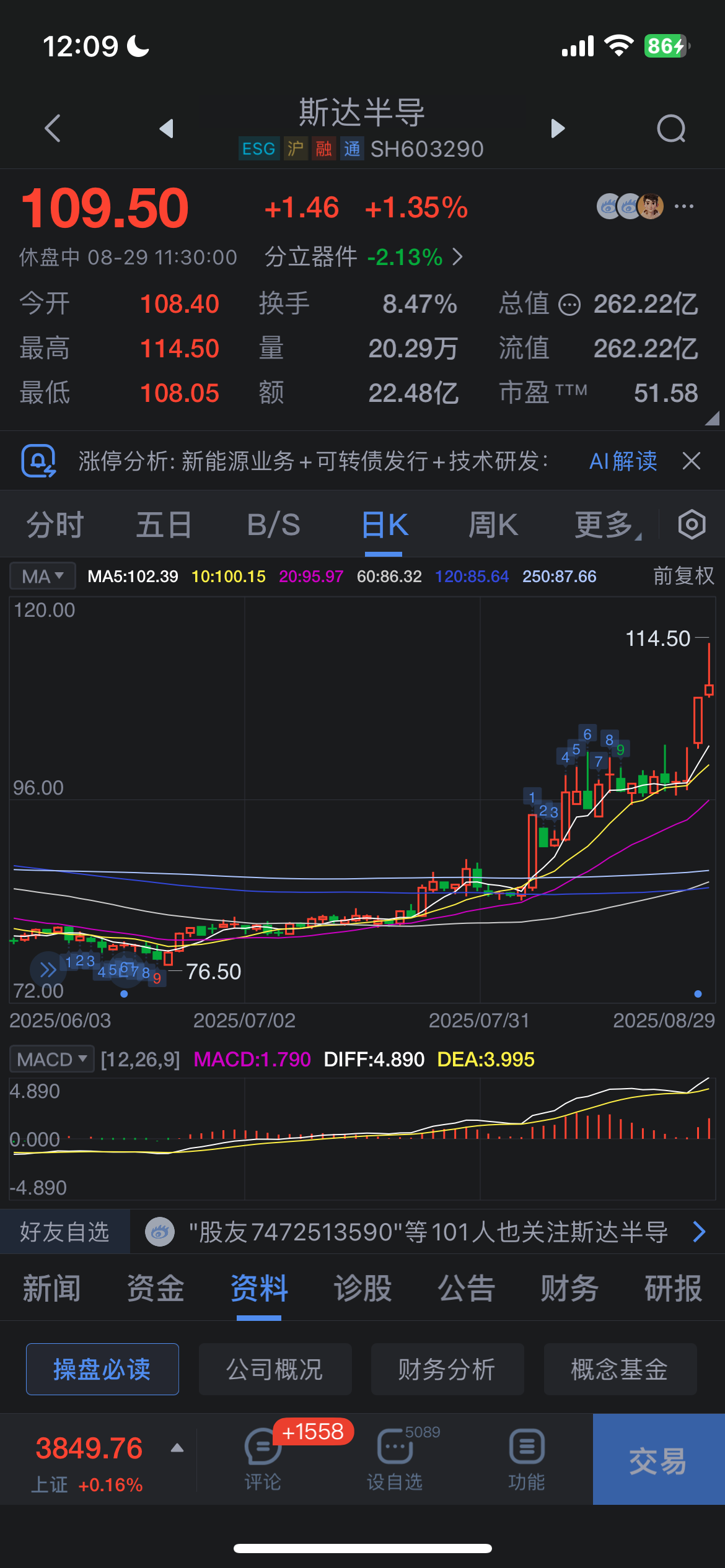Tap 250:87.66 MA value
Image resolution: width=725 pixels, height=1568 pixels.
tap(559, 577)
